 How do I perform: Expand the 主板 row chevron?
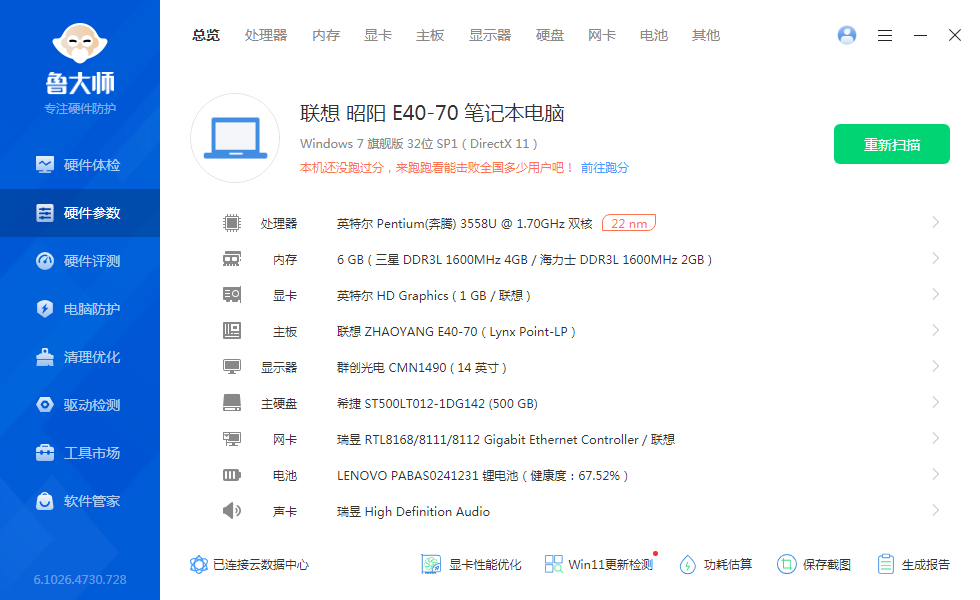[x=936, y=330]
